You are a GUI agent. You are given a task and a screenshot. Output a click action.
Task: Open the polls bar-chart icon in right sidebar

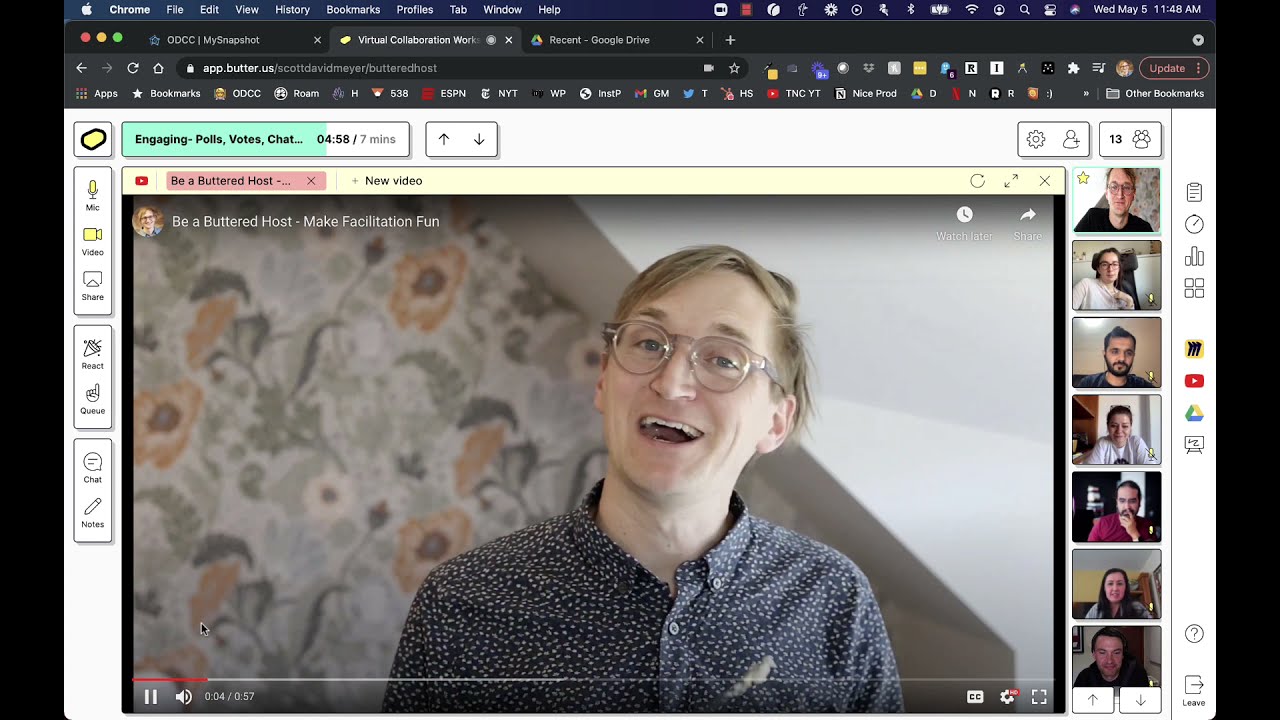coord(1194,256)
